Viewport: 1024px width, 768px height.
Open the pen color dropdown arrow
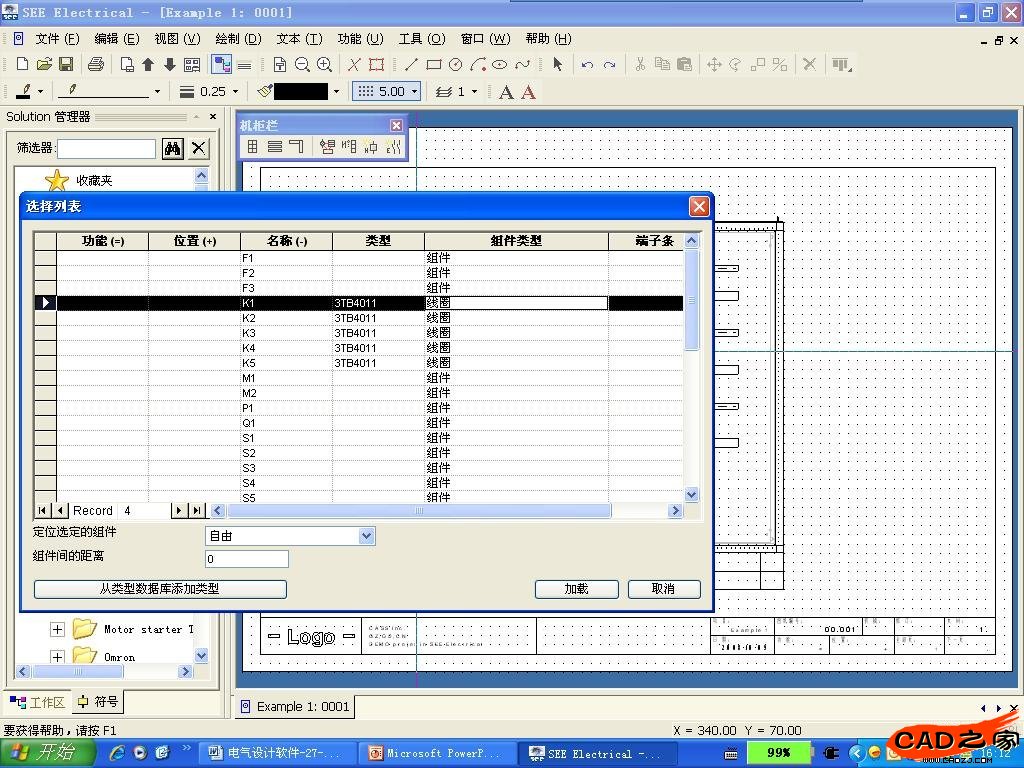click(x=40, y=92)
